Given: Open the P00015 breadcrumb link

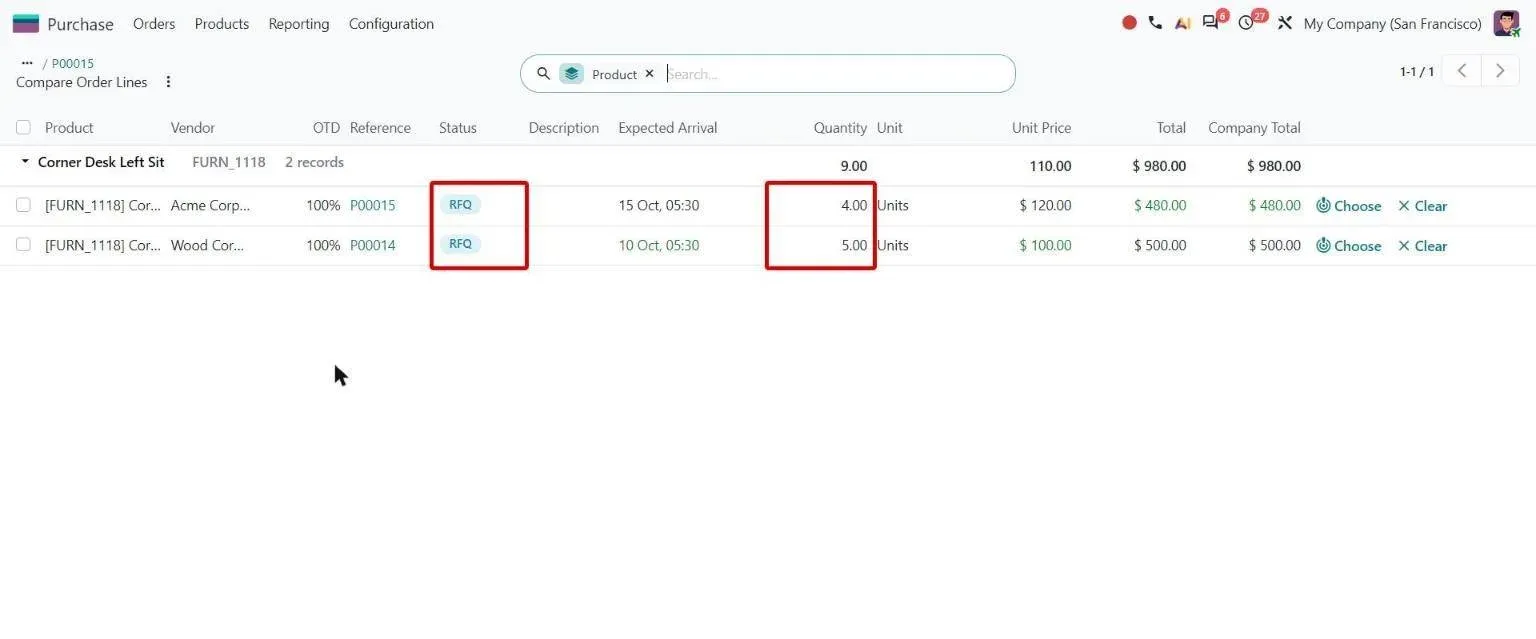Looking at the screenshot, I should (73, 63).
